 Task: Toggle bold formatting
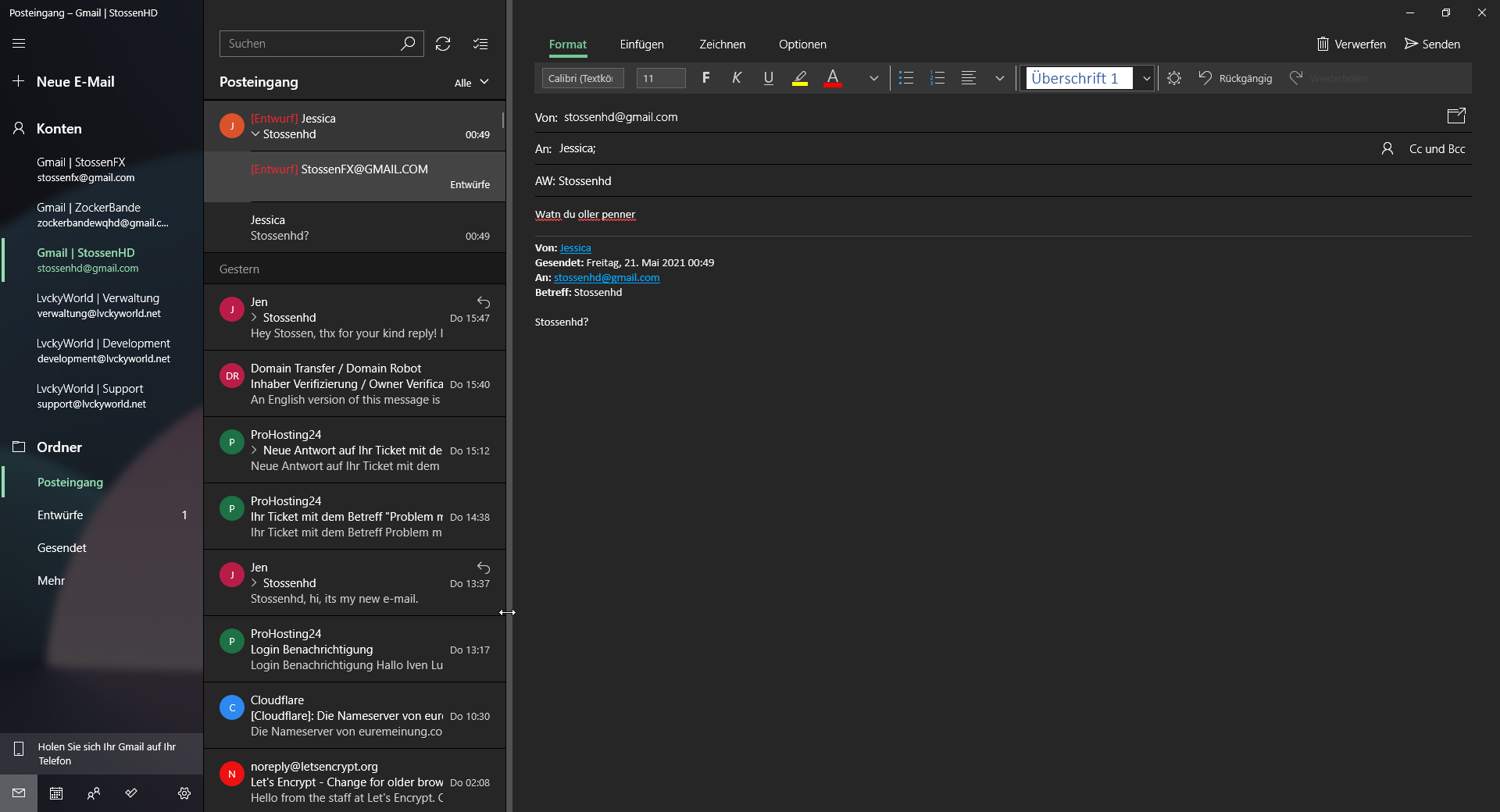point(706,78)
